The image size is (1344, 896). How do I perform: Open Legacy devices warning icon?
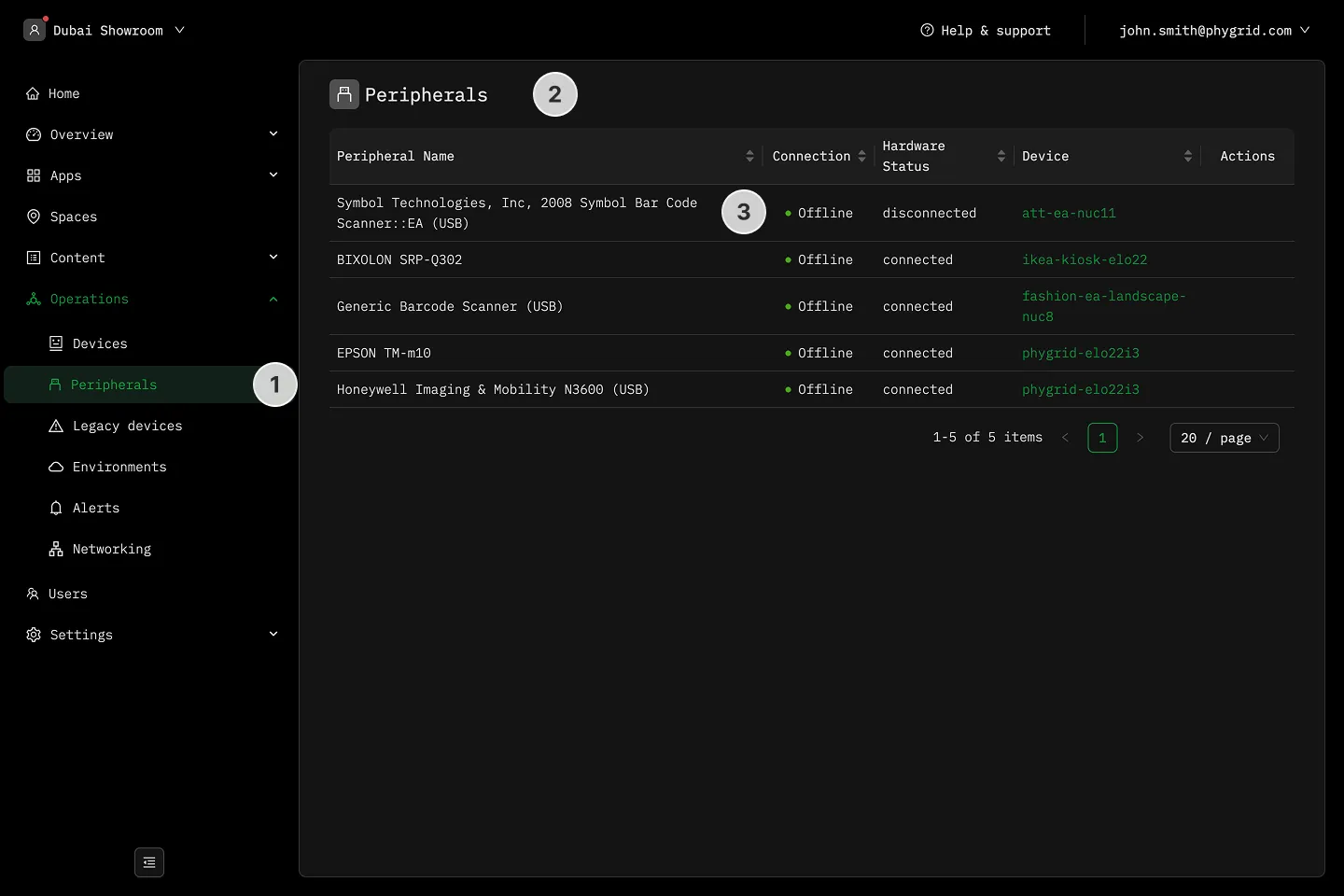pyautogui.click(x=56, y=426)
